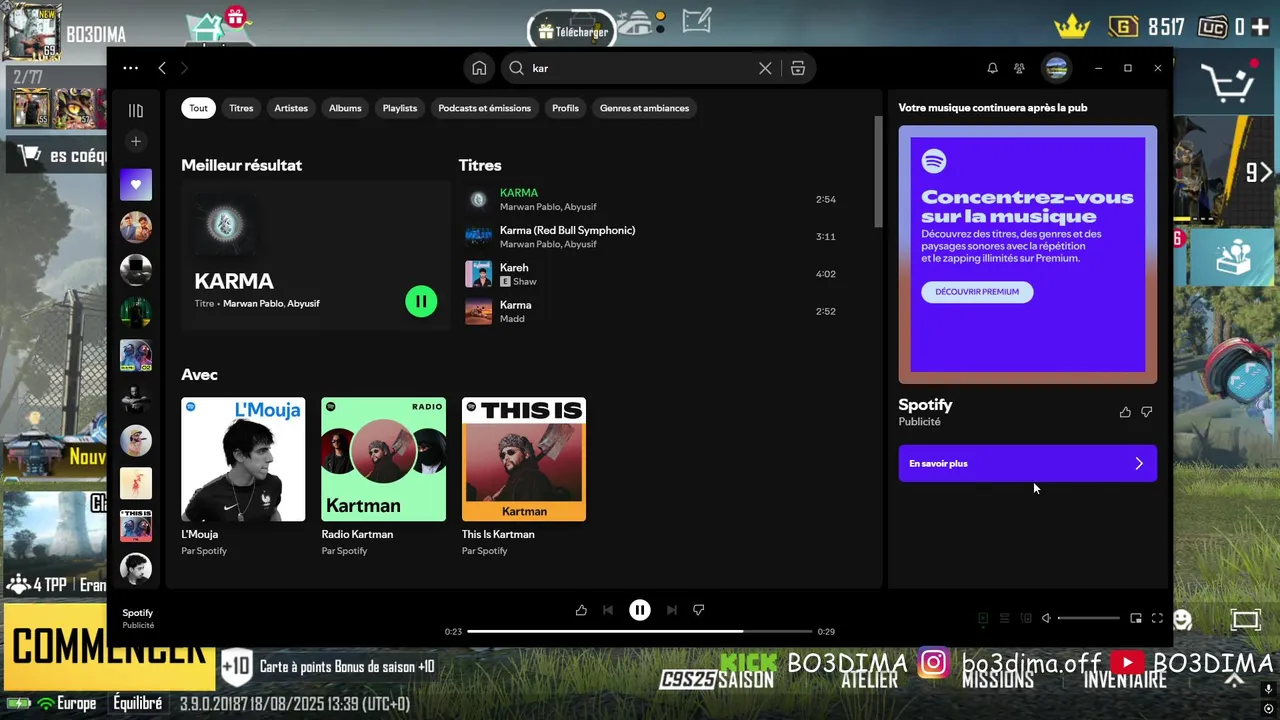Open the This Is playlist in sidebar
Image resolution: width=1280 pixels, height=720 pixels.
[136, 526]
